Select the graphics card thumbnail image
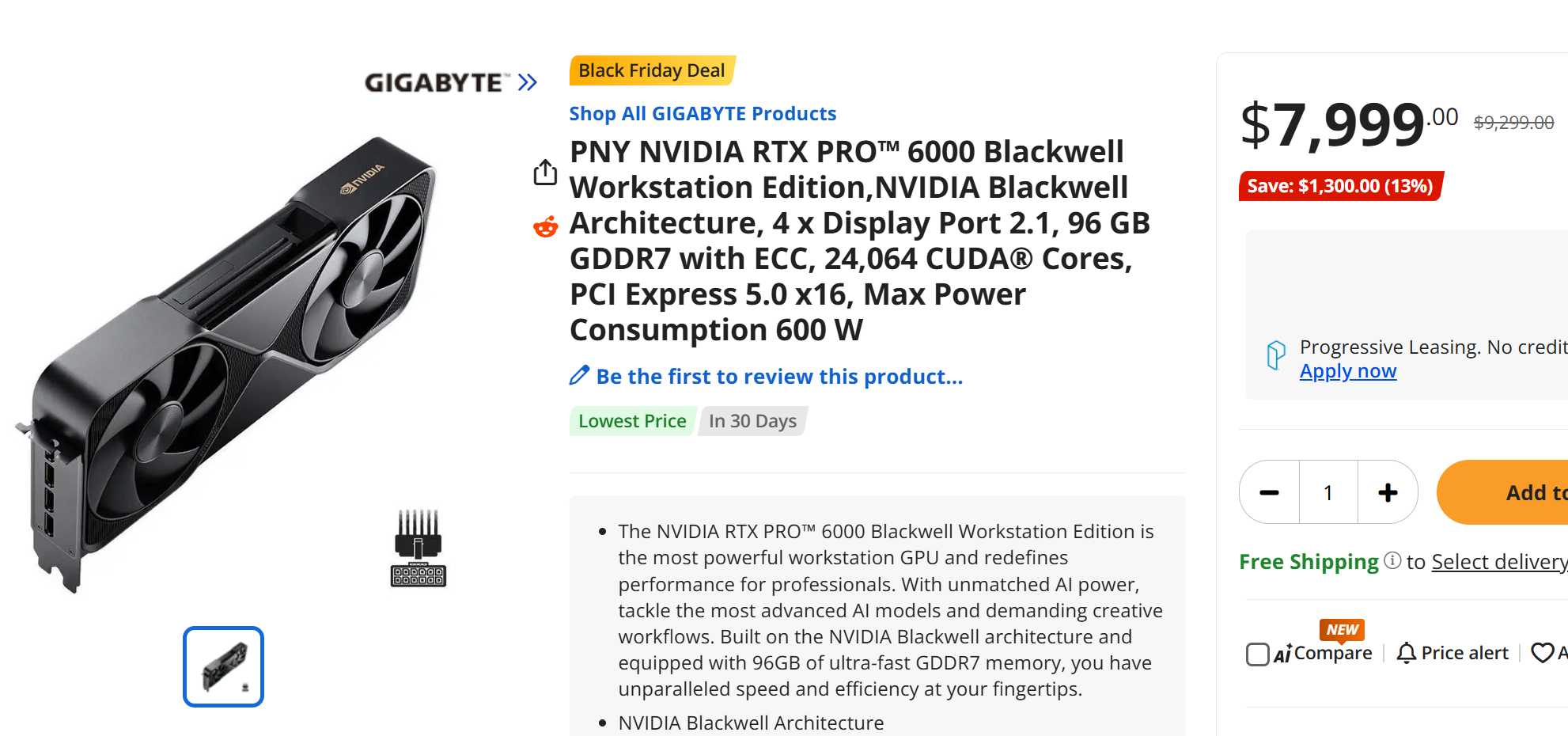 223,666
